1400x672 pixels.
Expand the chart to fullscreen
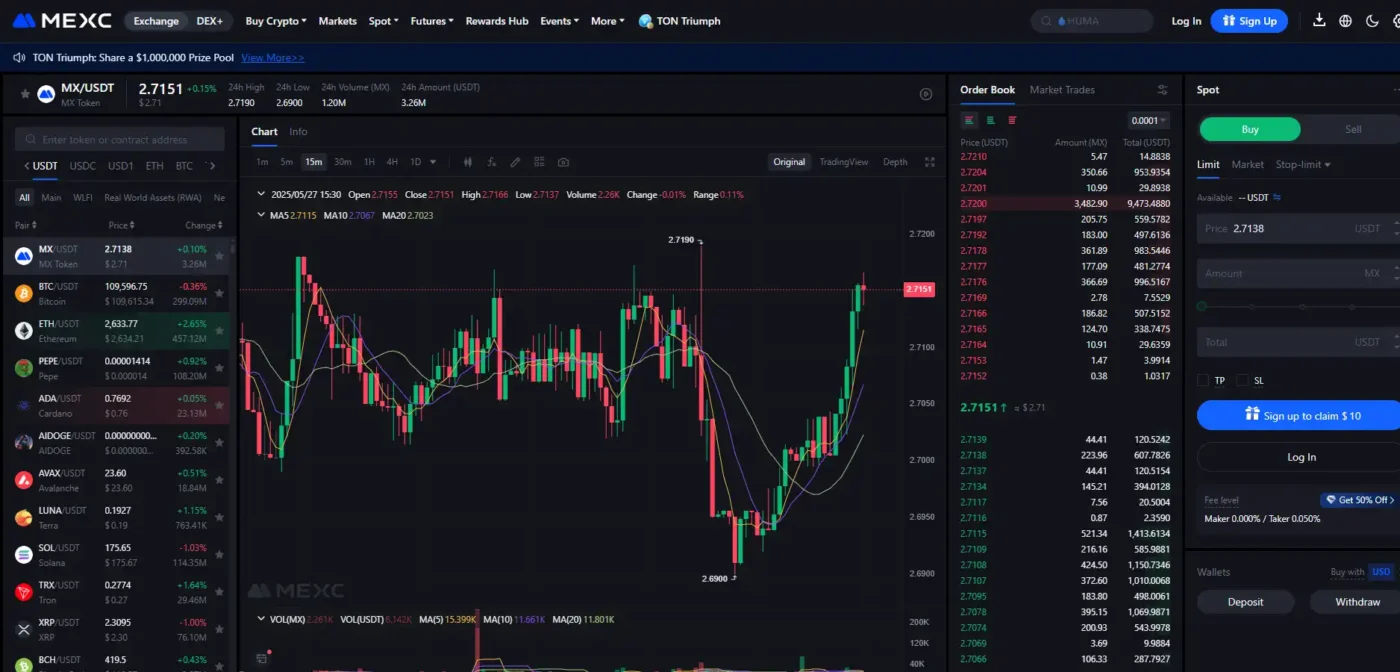(929, 162)
